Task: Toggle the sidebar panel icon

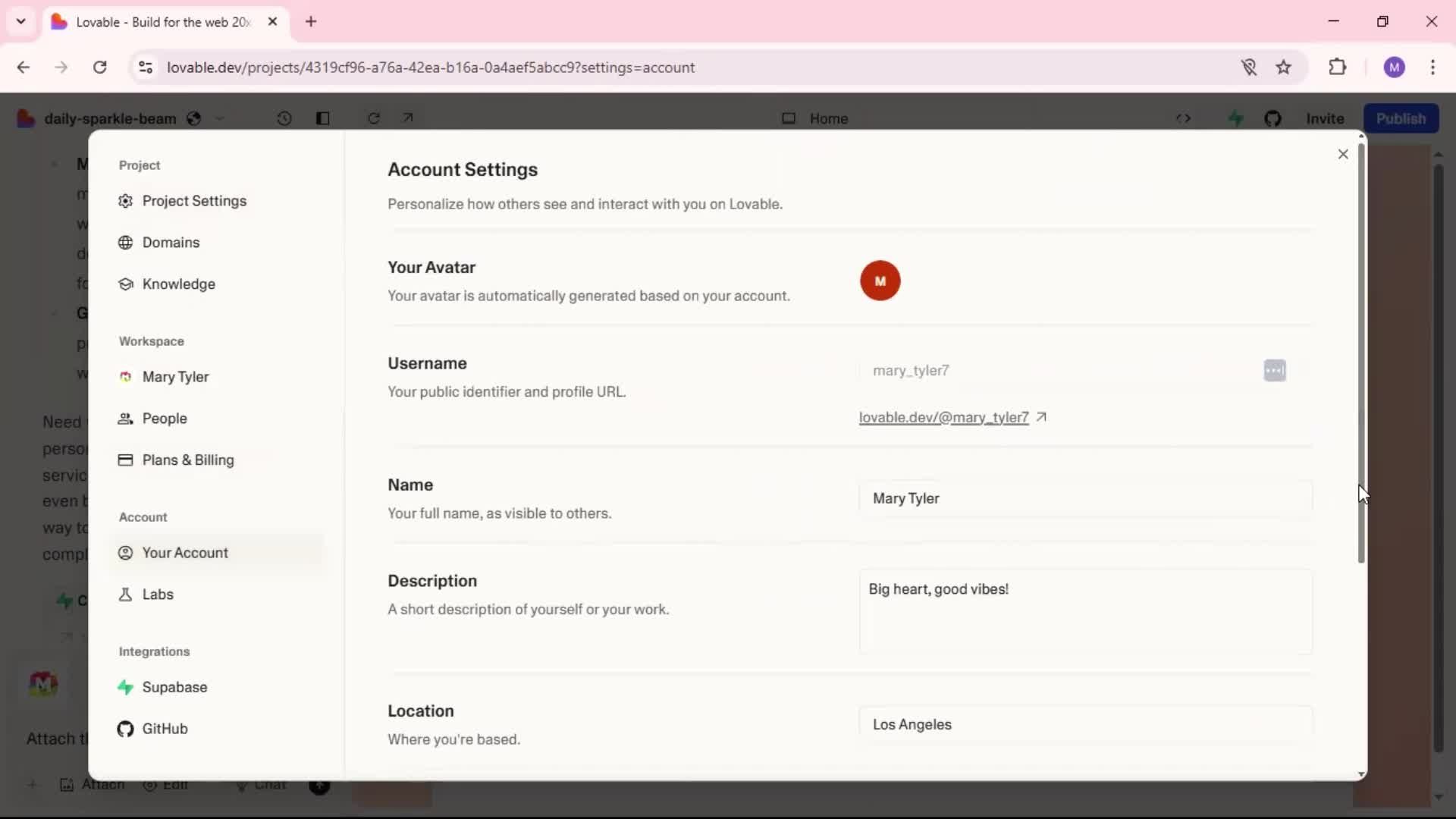Action: 323,118
